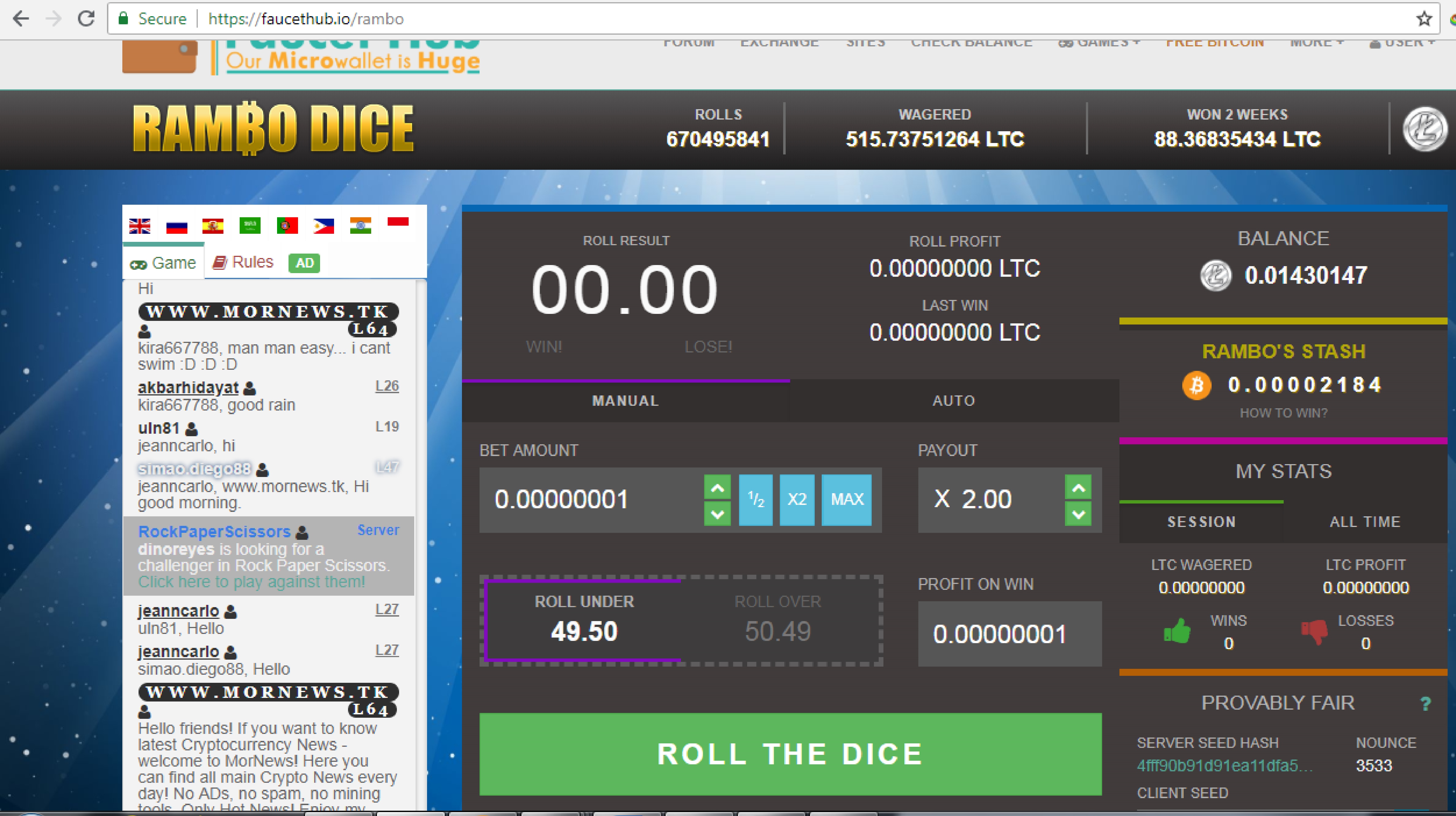Bookmark page with star icon
The height and width of the screenshot is (816, 1456).
pos(1424,19)
